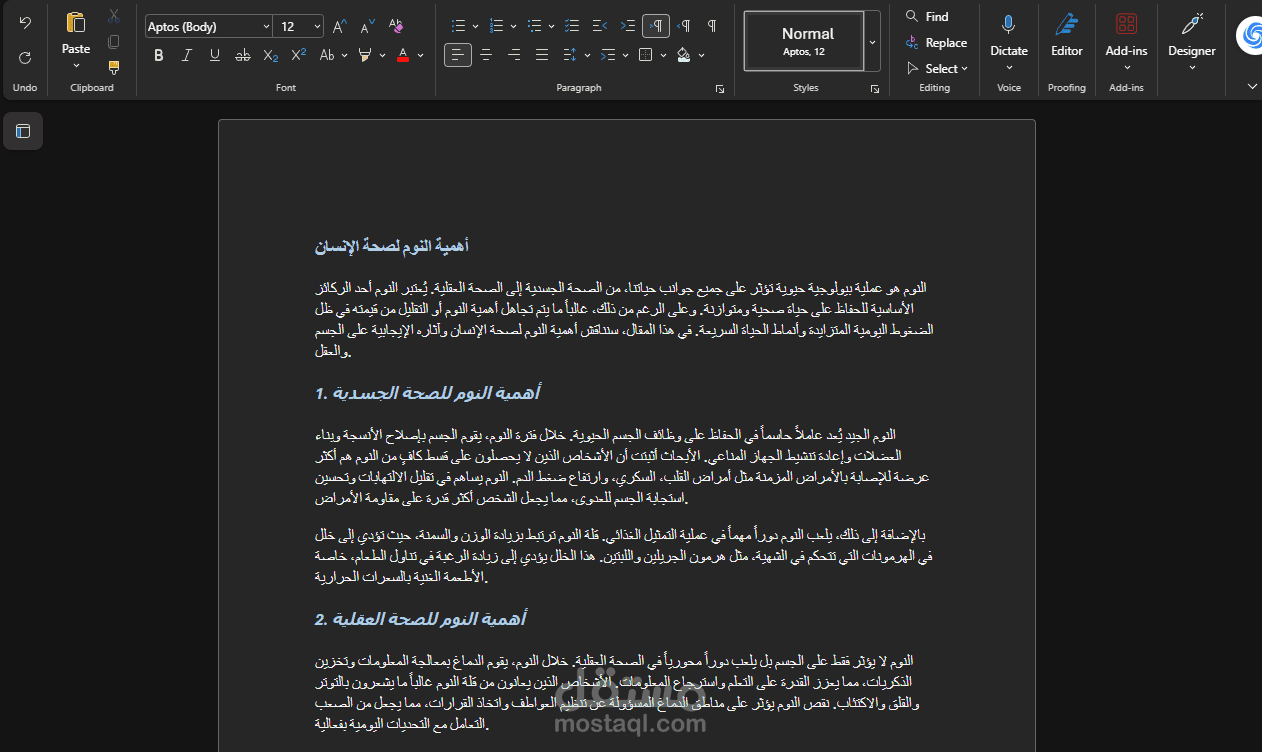
Task: Click the checklist icon
Action: [572, 25]
